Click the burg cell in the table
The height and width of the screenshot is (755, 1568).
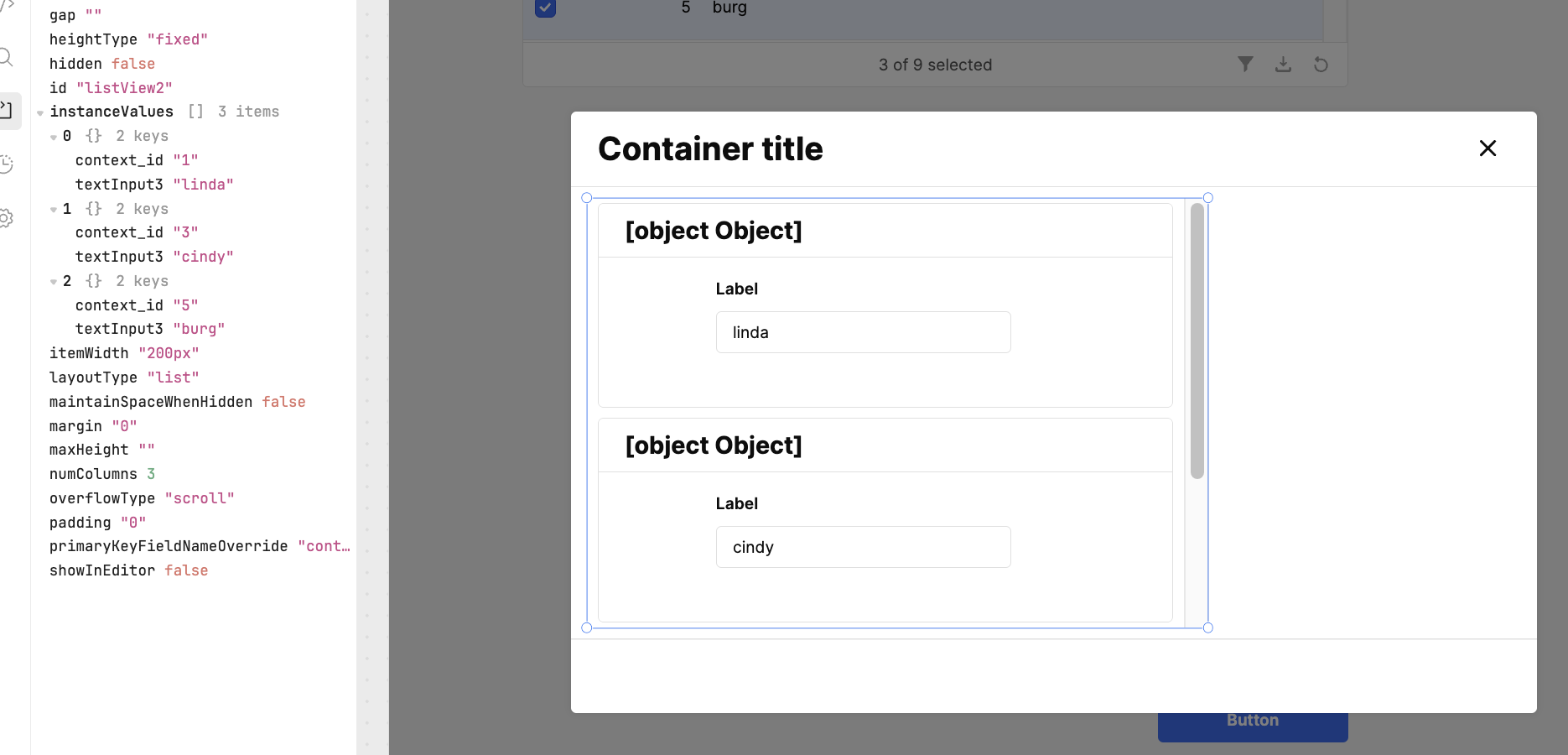click(729, 8)
